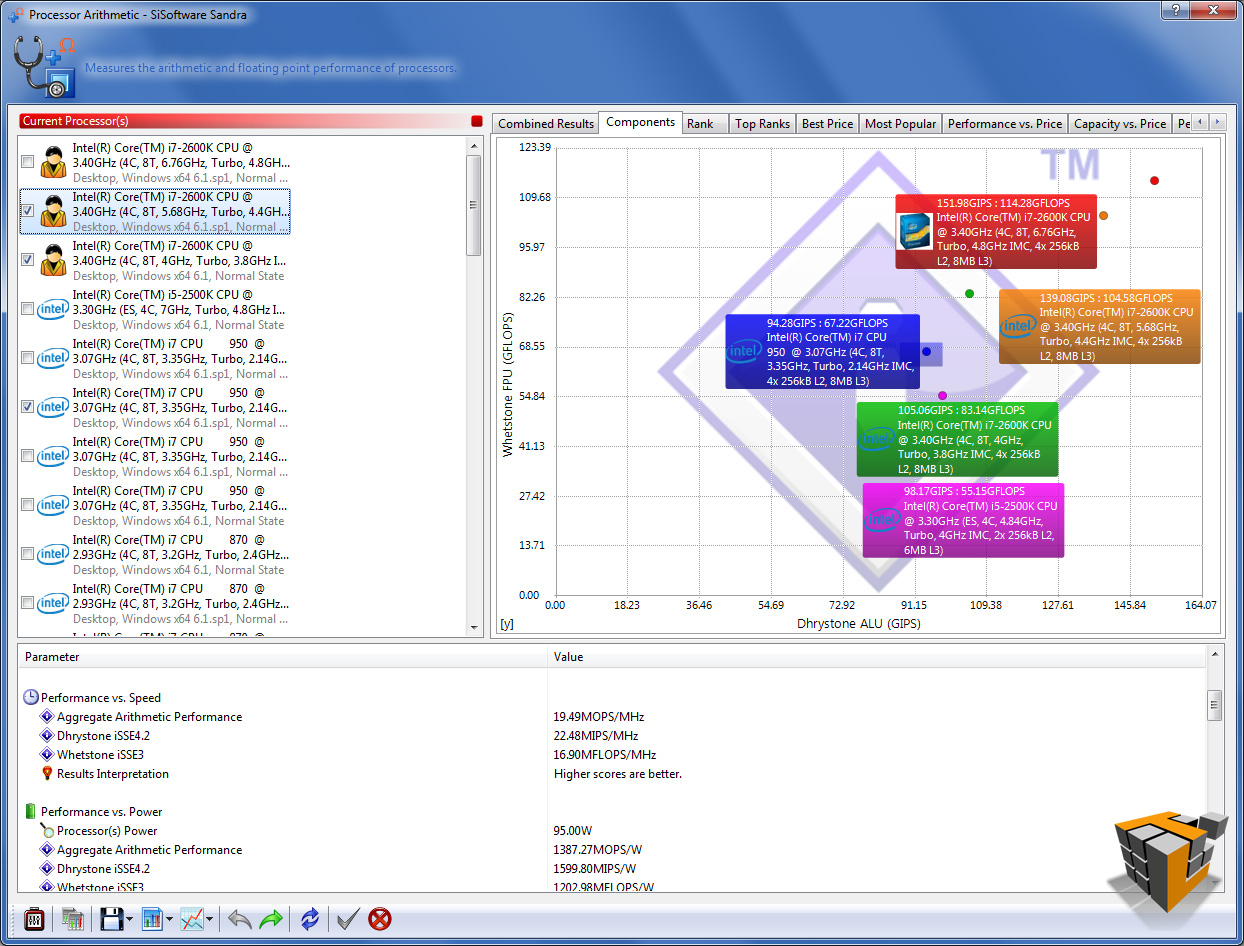Click the blue refresh arrows icon
Screen dimensions: 1244x946
(x=310, y=918)
